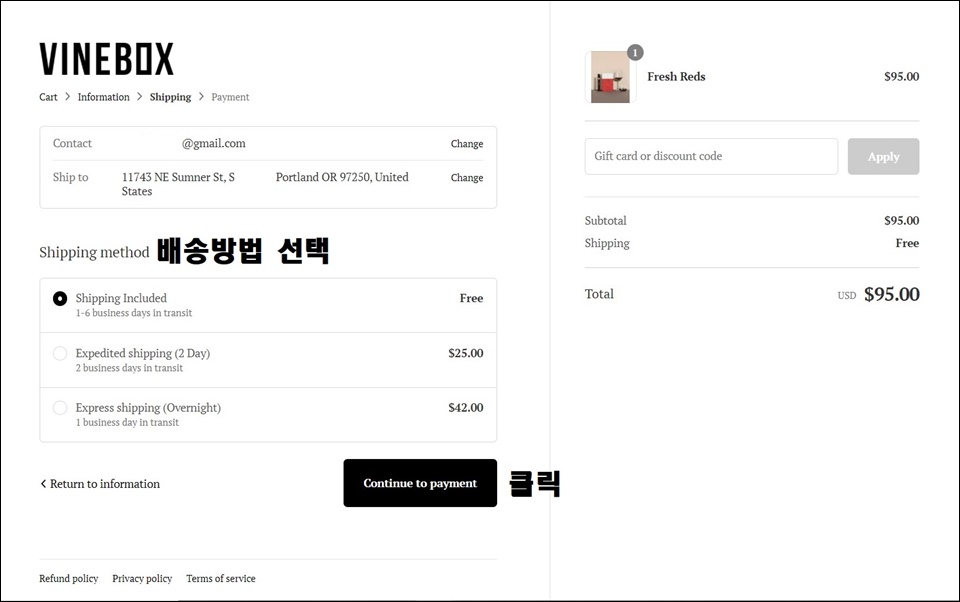960x602 pixels.
Task: Click the back chevron beside Return to information
Action: coord(43,484)
